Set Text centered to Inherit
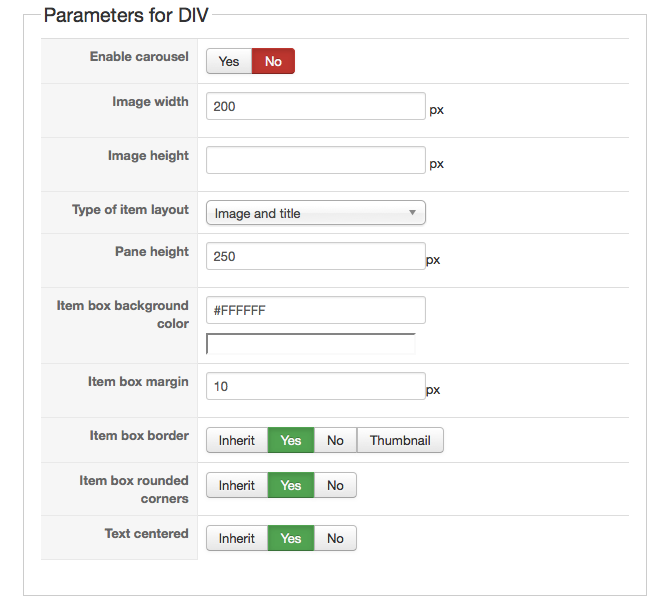 pyautogui.click(x=237, y=538)
